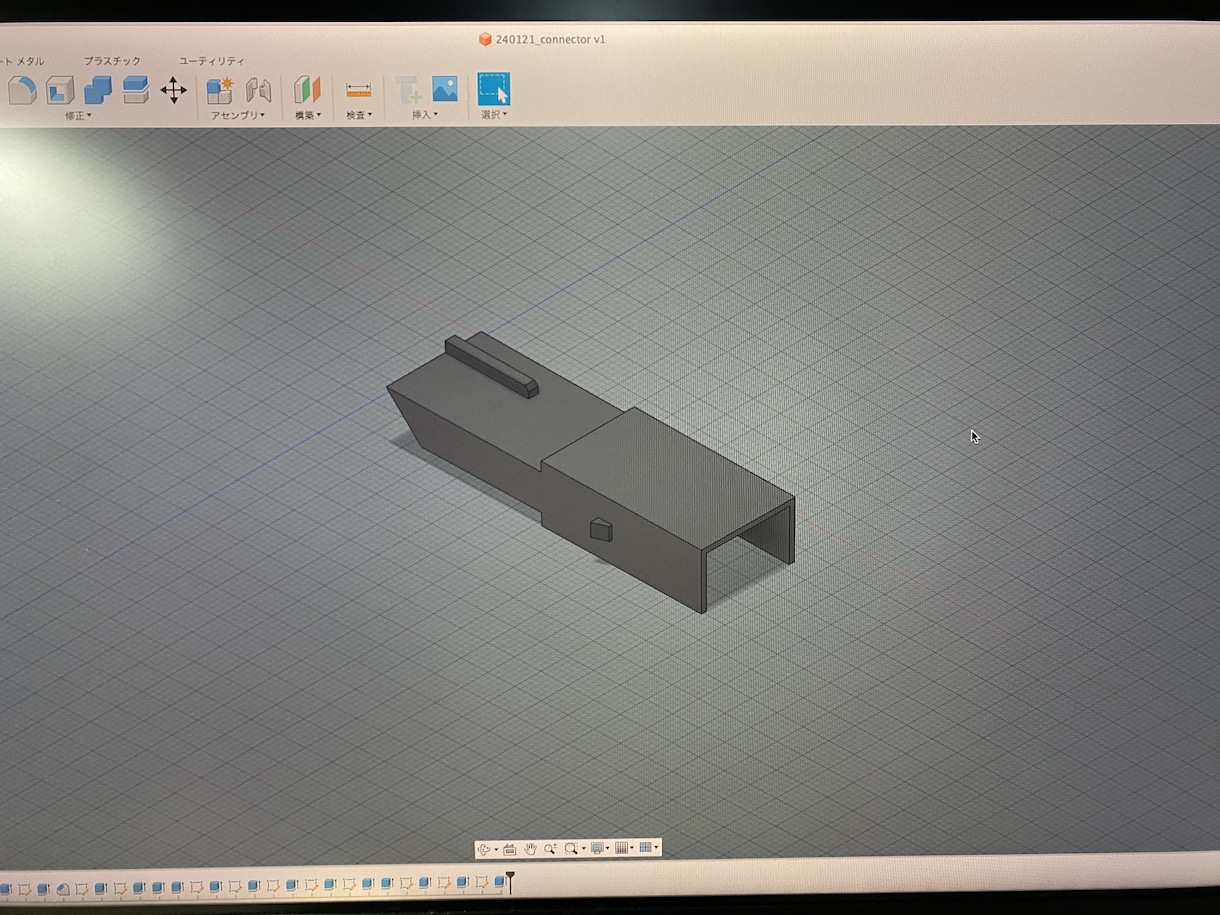Expand the Orbit type dropdown arrow
The image size is (1220, 915).
[x=496, y=849]
